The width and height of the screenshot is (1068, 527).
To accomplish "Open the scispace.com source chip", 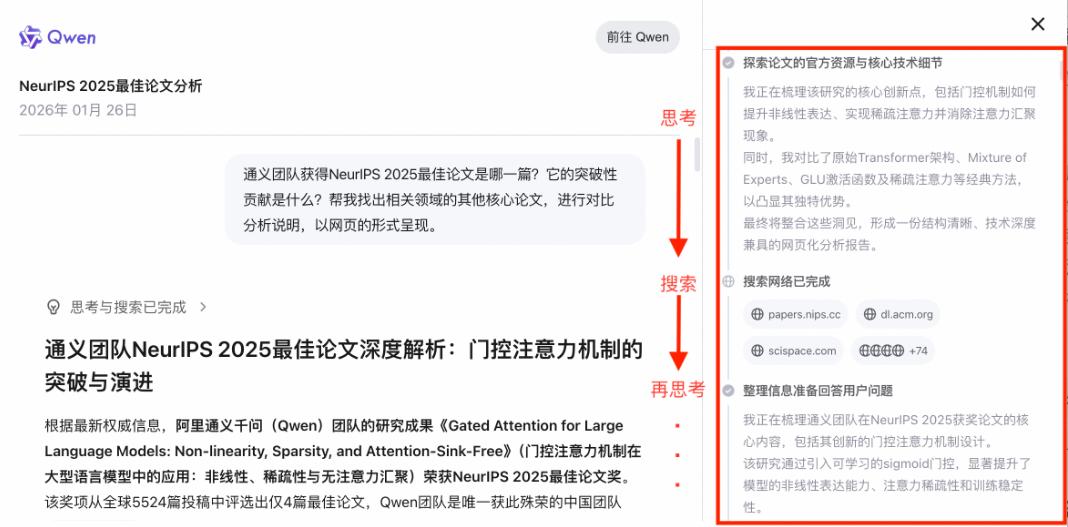I will [x=793, y=351].
